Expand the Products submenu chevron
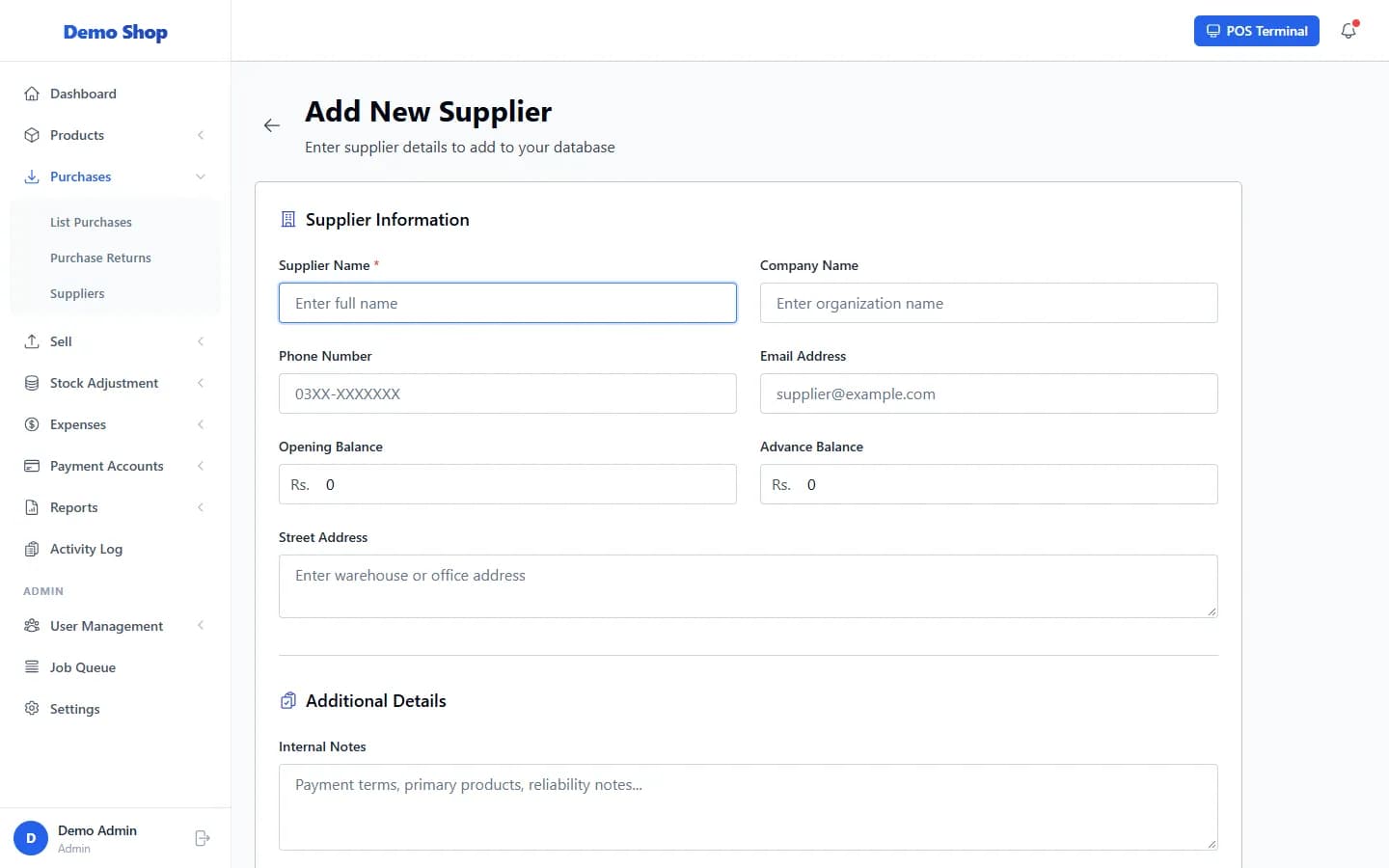 201,135
